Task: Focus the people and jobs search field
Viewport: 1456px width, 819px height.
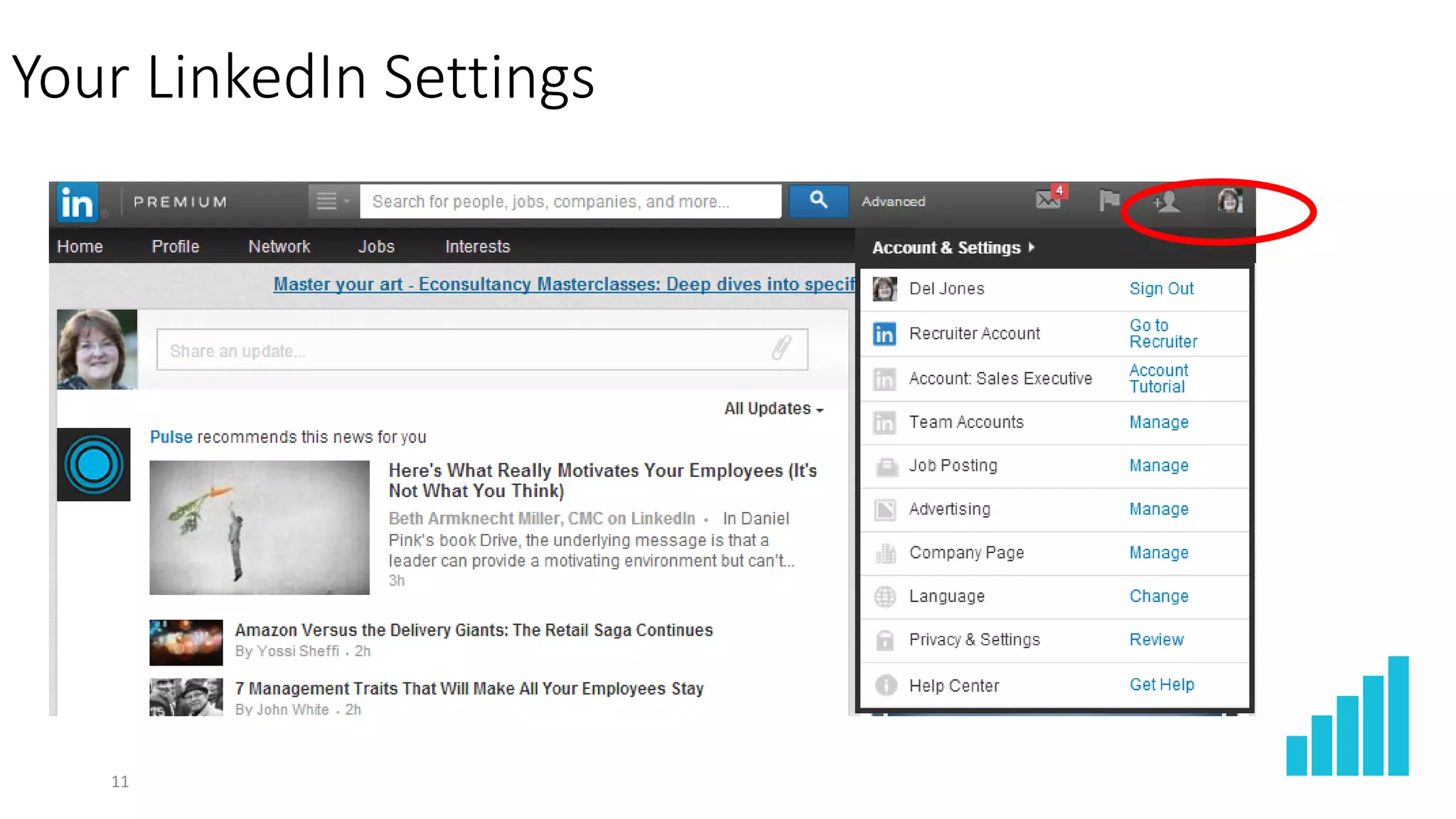Action: tap(570, 202)
